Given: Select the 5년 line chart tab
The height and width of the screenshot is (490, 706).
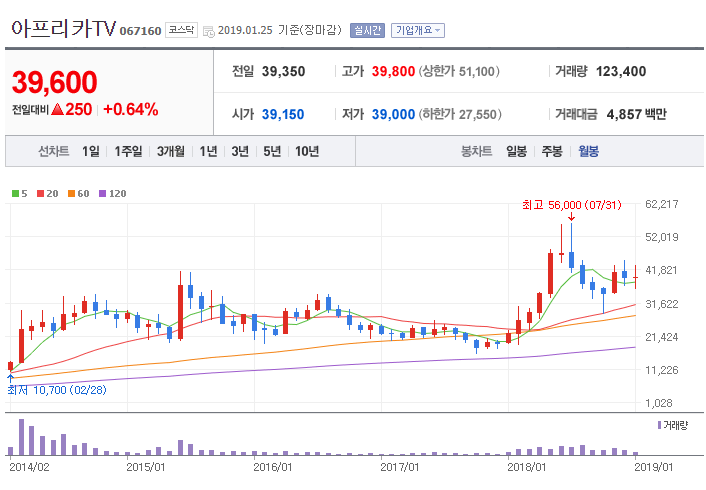Looking at the screenshot, I should (x=272, y=151).
